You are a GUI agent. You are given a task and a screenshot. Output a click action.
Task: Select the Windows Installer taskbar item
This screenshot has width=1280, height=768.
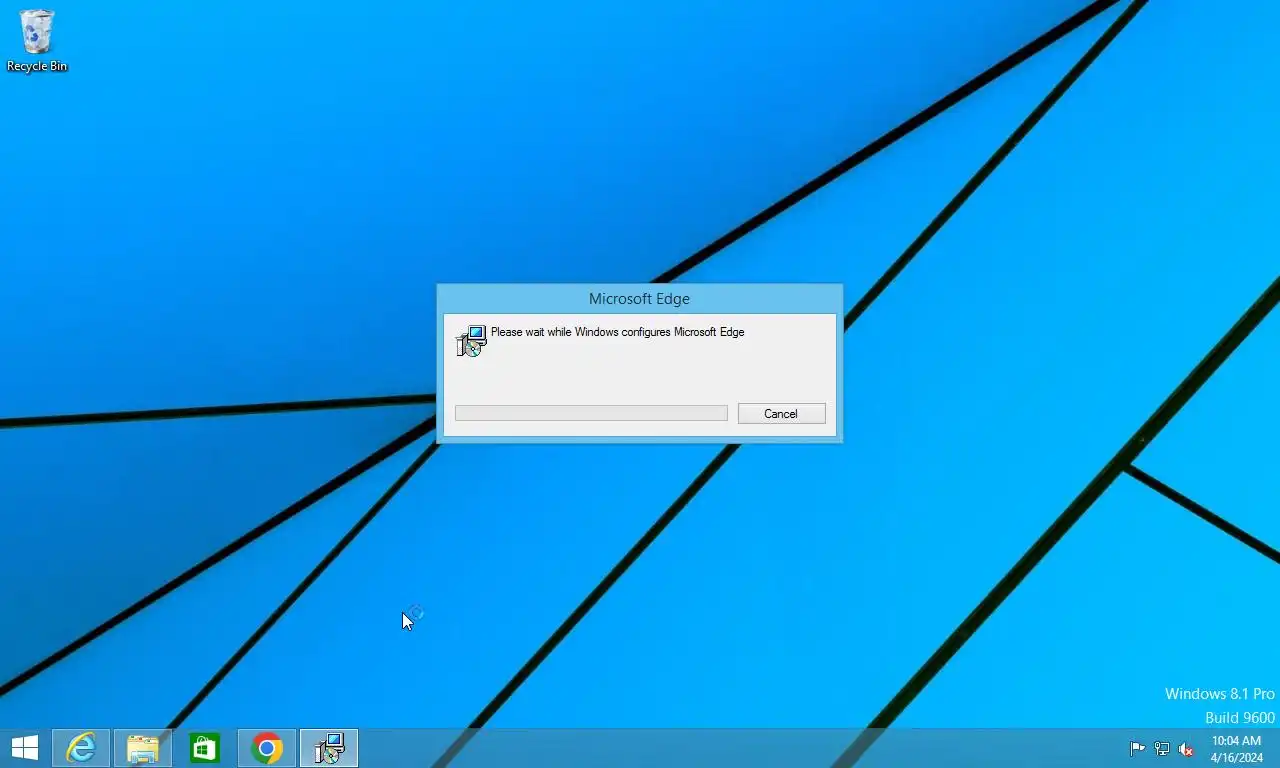pos(329,748)
